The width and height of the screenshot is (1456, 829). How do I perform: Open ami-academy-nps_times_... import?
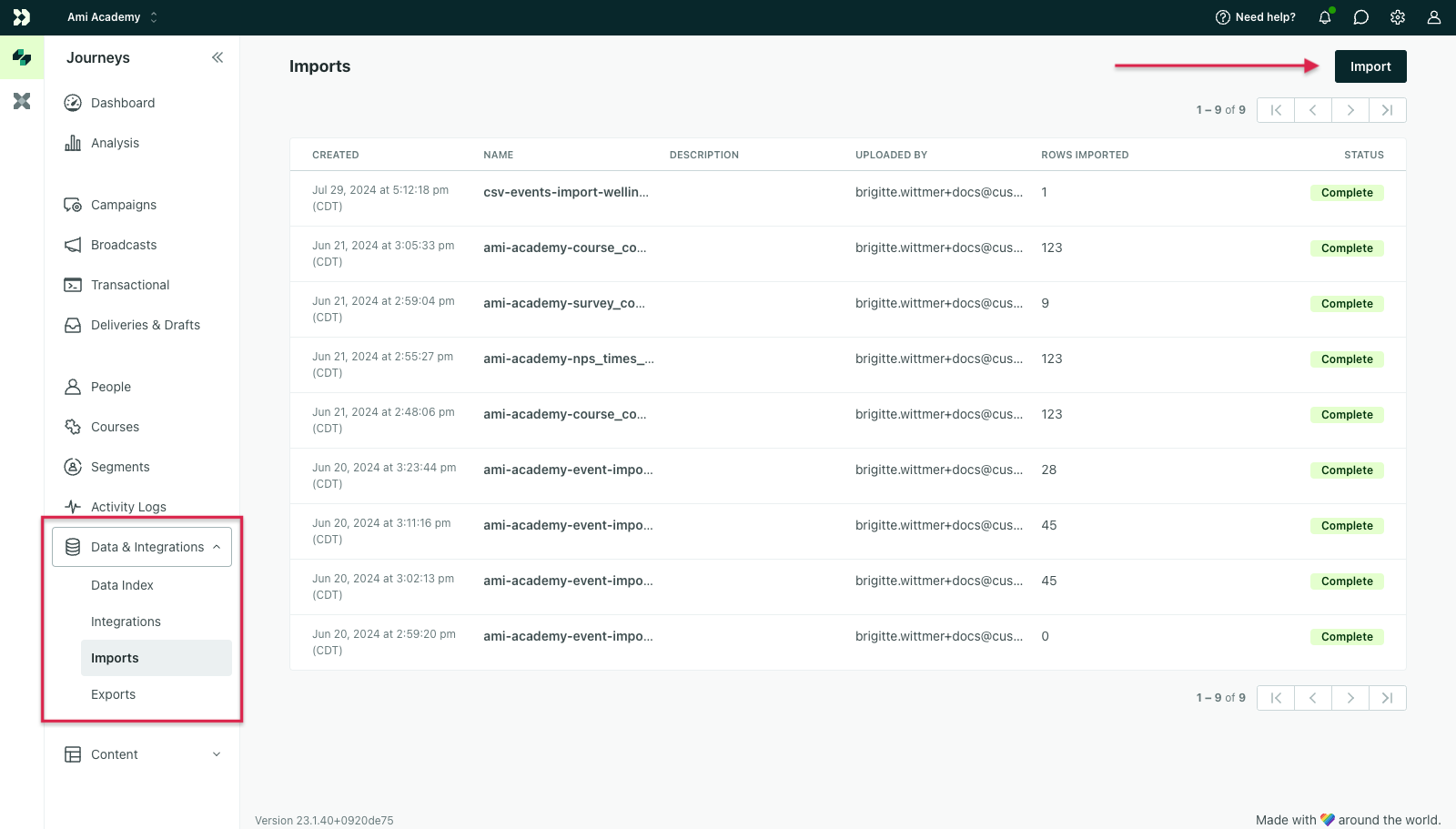pos(569,359)
